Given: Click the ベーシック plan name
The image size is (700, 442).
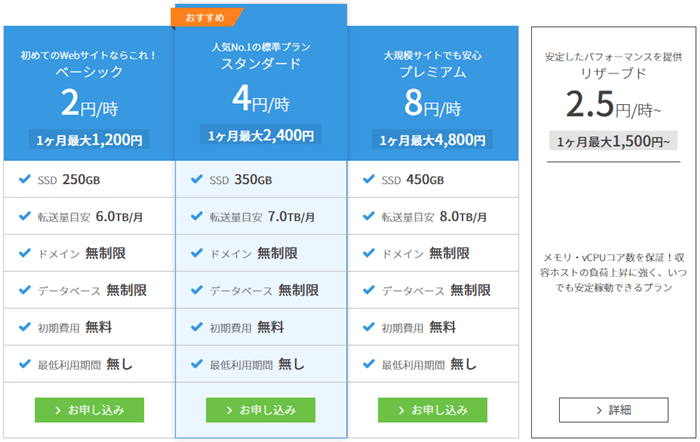Looking at the screenshot, I should (89, 71).
